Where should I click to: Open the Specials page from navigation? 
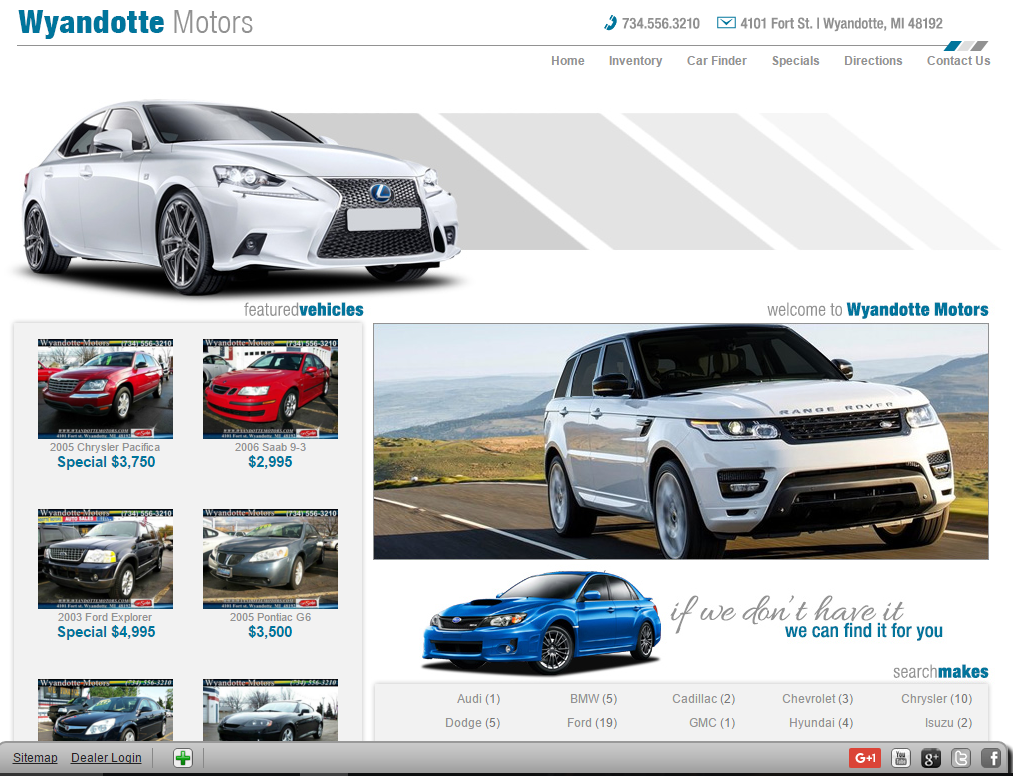coord(795,61)
